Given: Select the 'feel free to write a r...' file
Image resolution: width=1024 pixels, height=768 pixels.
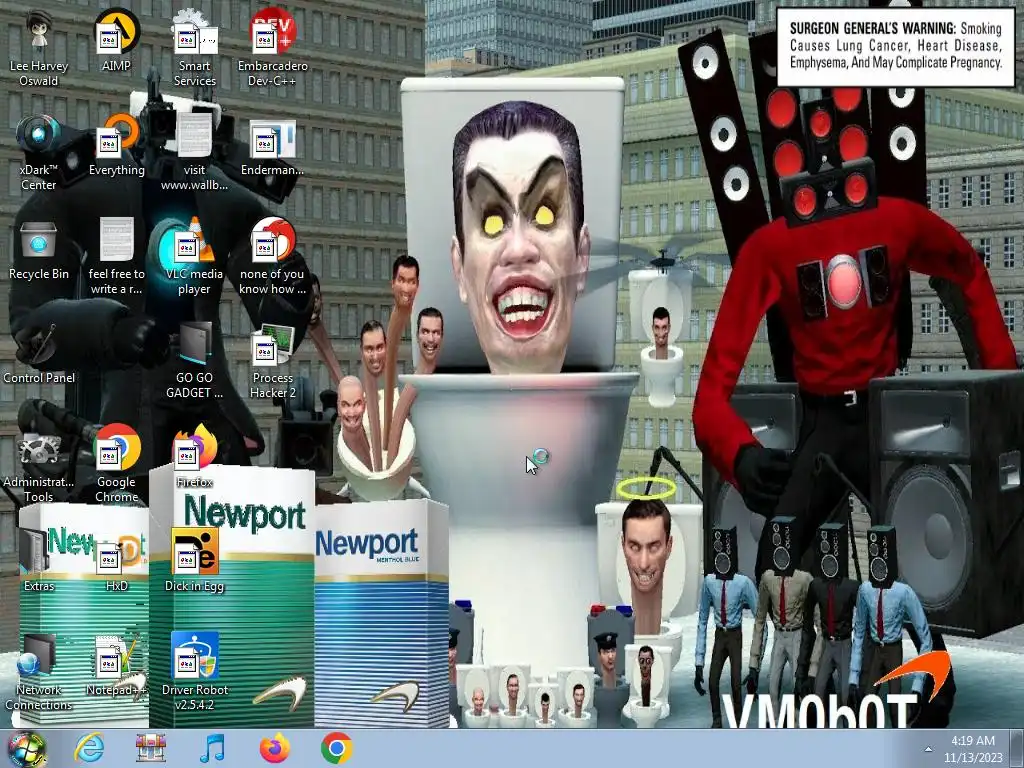Looking at the screenshot, I should click(x=116, y=257).
